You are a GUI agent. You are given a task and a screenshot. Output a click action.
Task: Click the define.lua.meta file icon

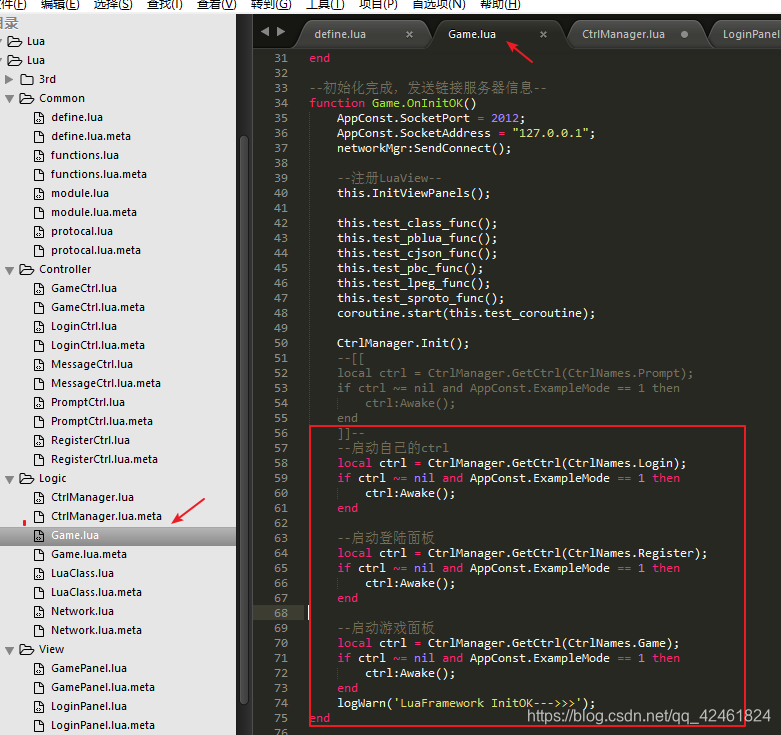pos(39,136)
